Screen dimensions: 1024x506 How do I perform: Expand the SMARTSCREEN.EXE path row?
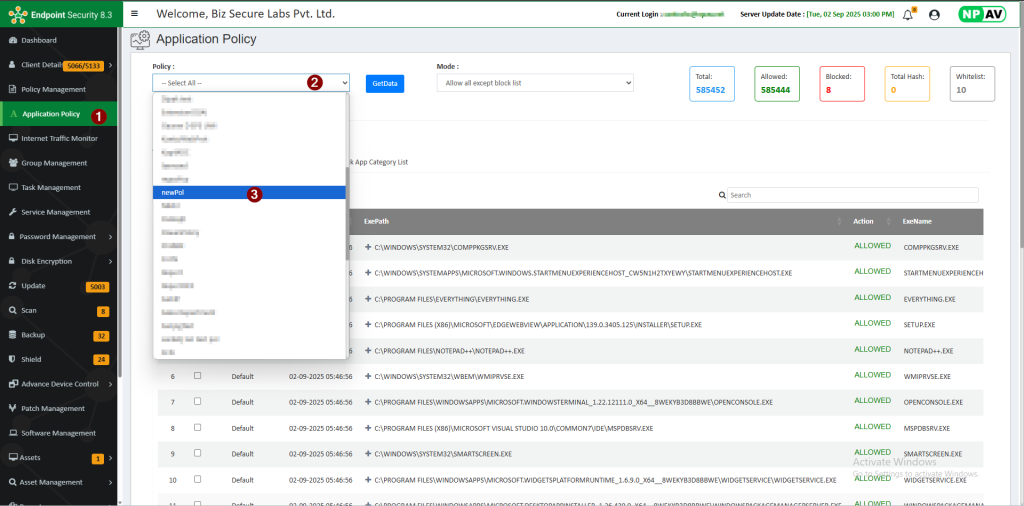tap(368, 454)
